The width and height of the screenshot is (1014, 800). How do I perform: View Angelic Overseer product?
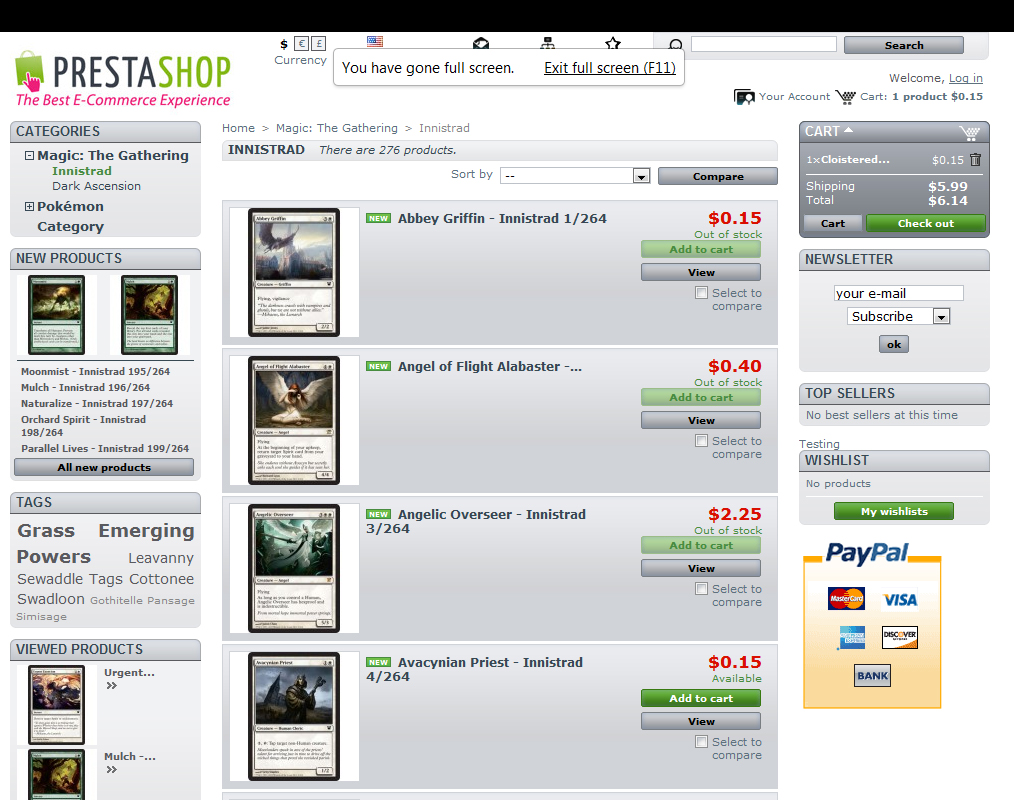coord(701,568)
